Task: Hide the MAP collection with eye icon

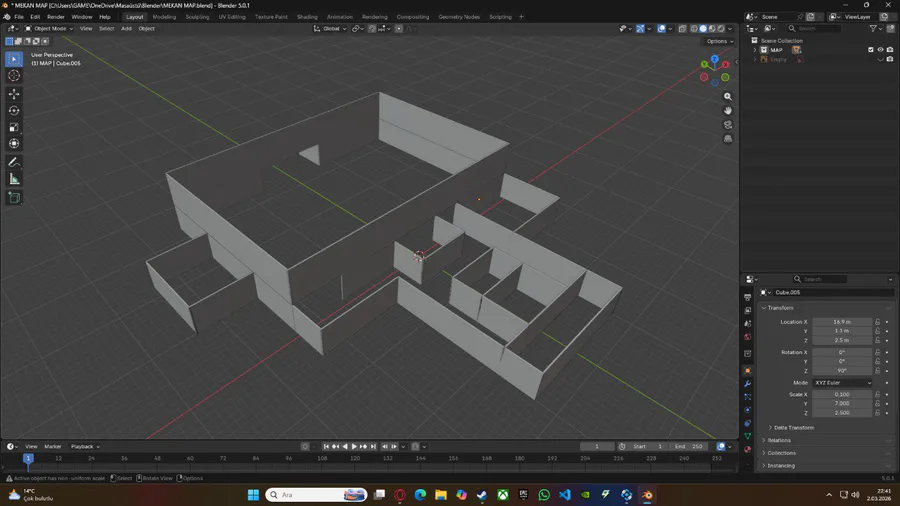Action: [880, 50]
